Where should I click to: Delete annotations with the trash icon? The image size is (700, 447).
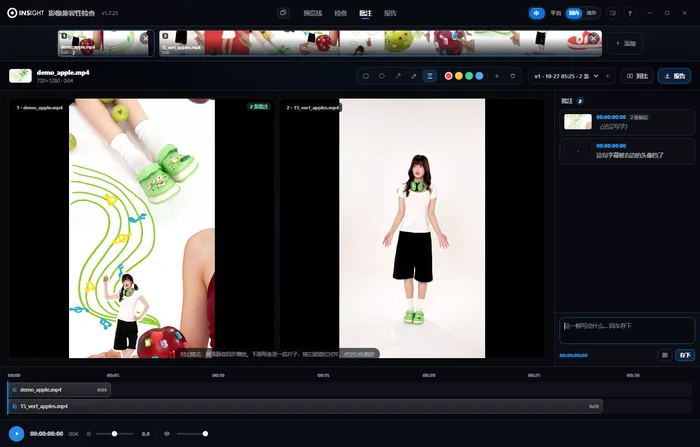pos(512,76)
